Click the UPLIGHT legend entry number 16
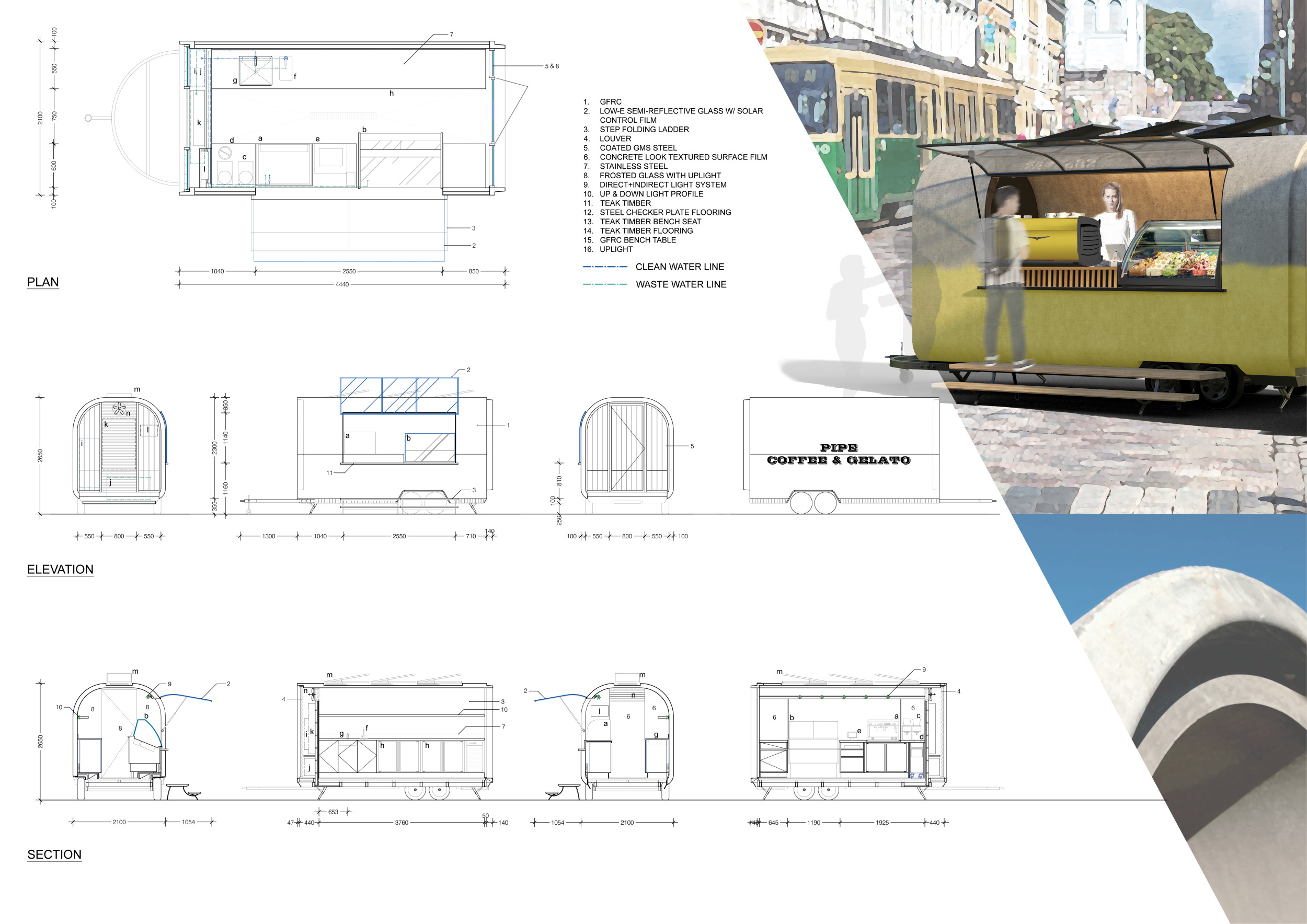Viewport: 1307px width, 924px height. [x=616, y=249]
